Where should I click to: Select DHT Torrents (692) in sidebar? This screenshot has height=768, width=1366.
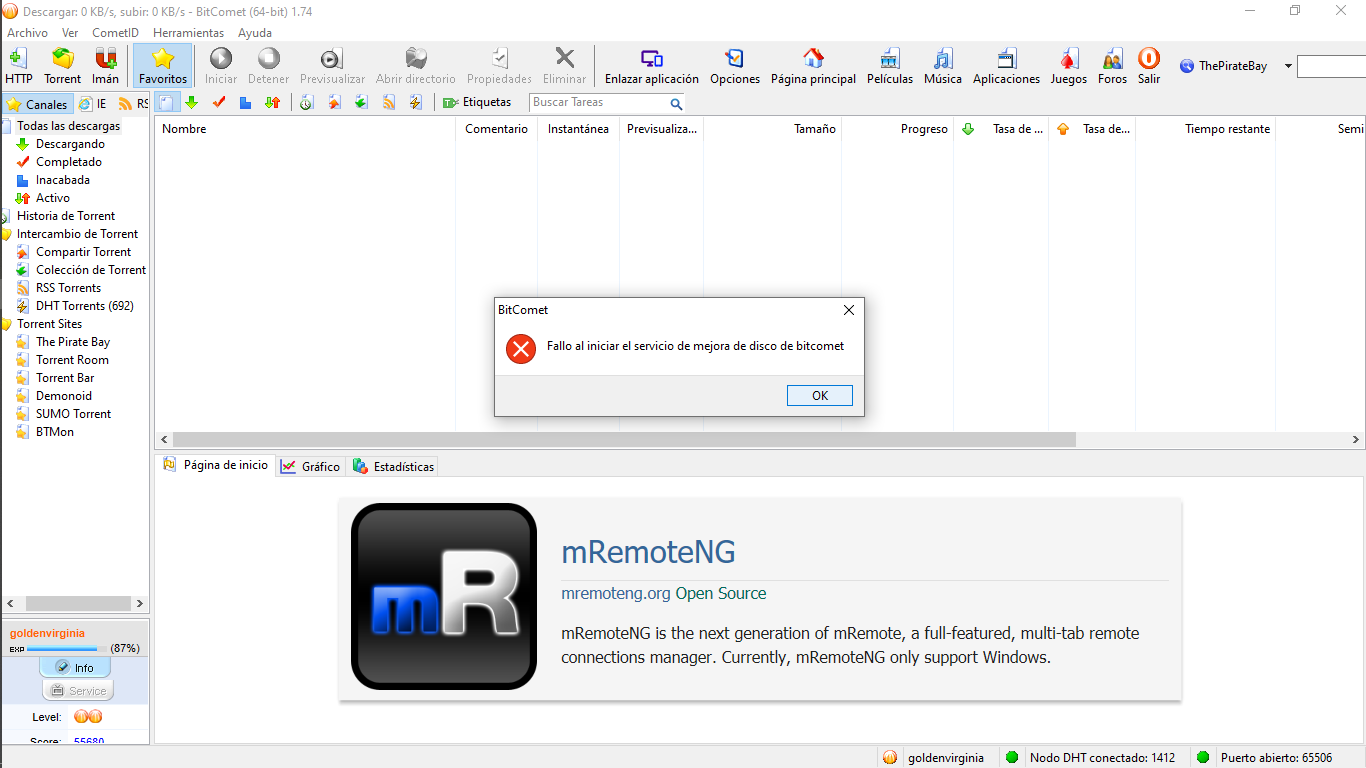pyautogui.click(x=84, y=306)
